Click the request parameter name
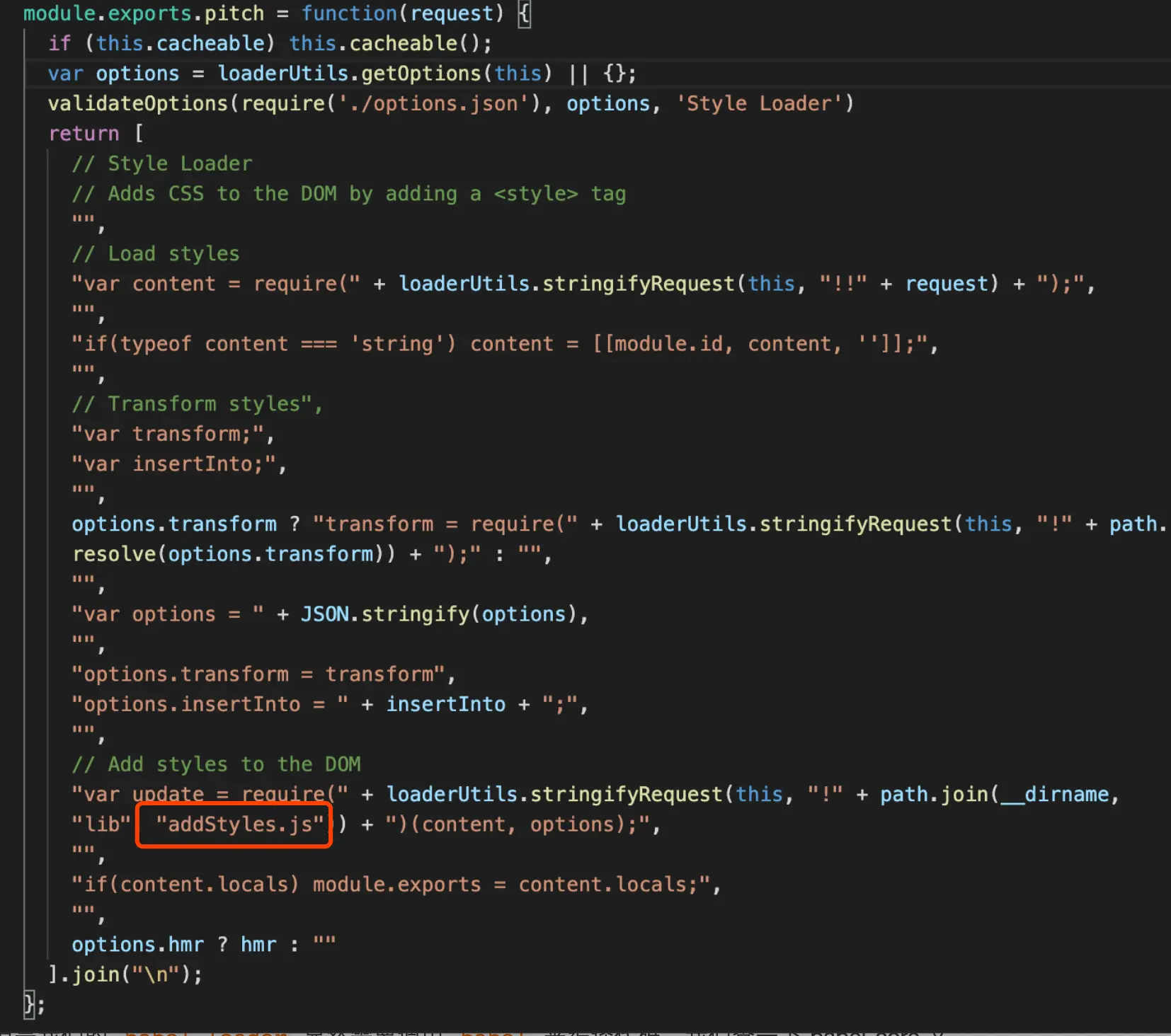The image size is (1171, 1036). [452, 13]
